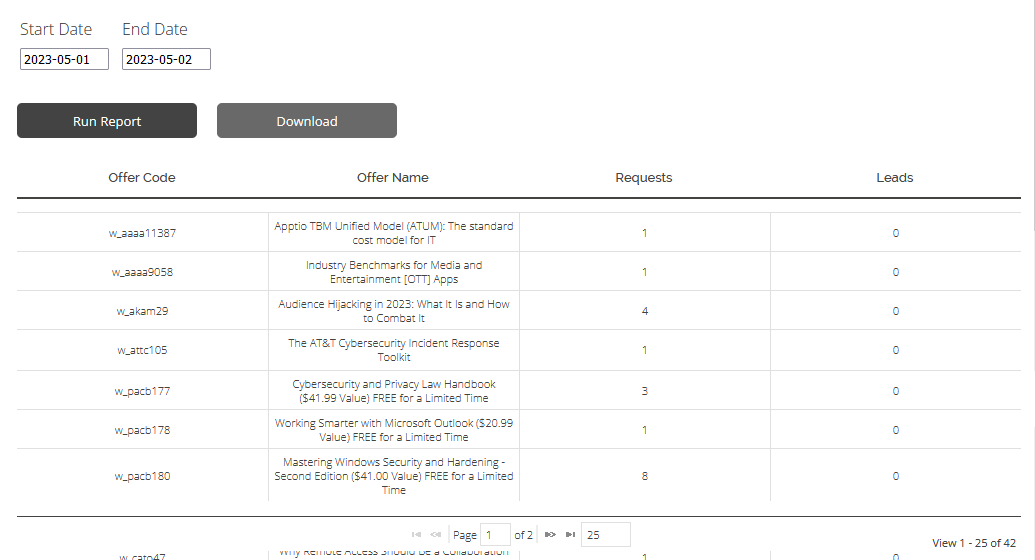The height and width of the screenshot is (560, 1035).
Task: Sort by the Offer Code column header
Action: pos(142,178)
